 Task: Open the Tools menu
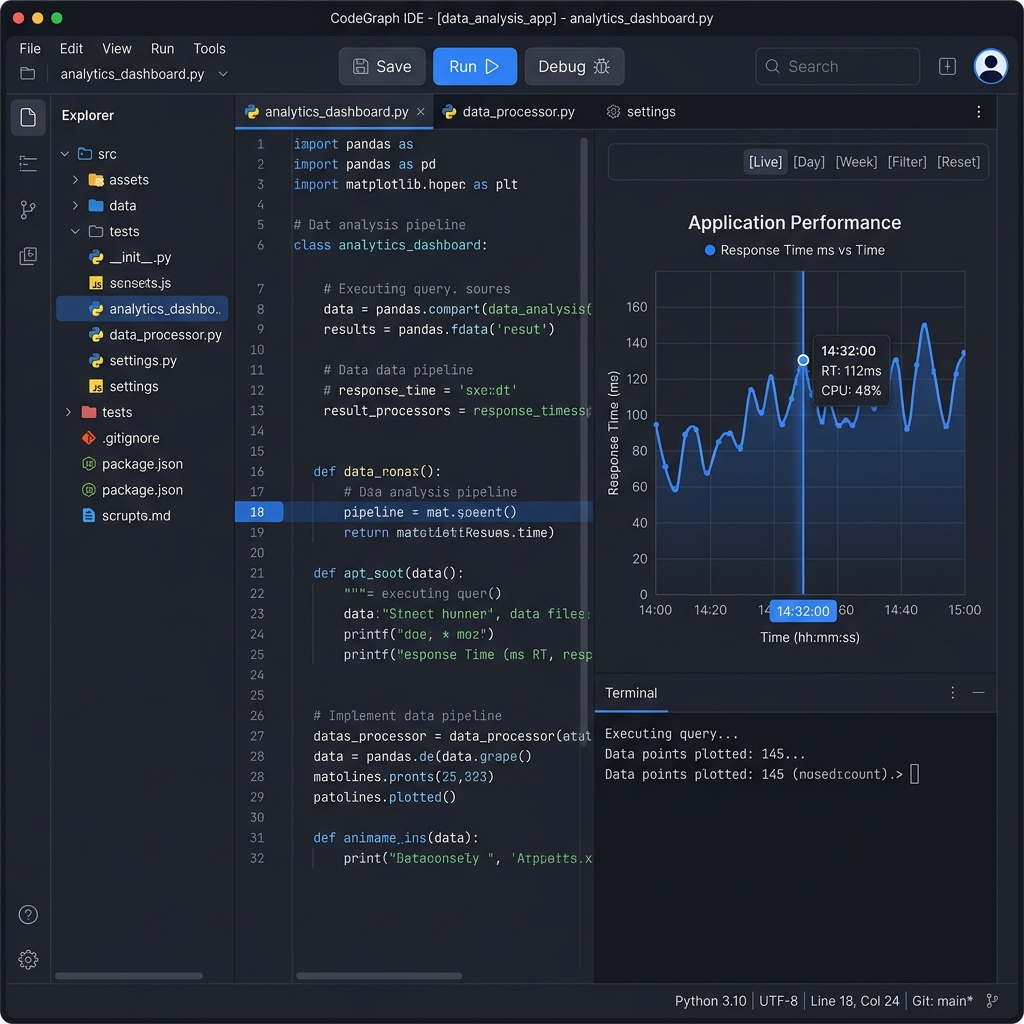pos(209,48)
